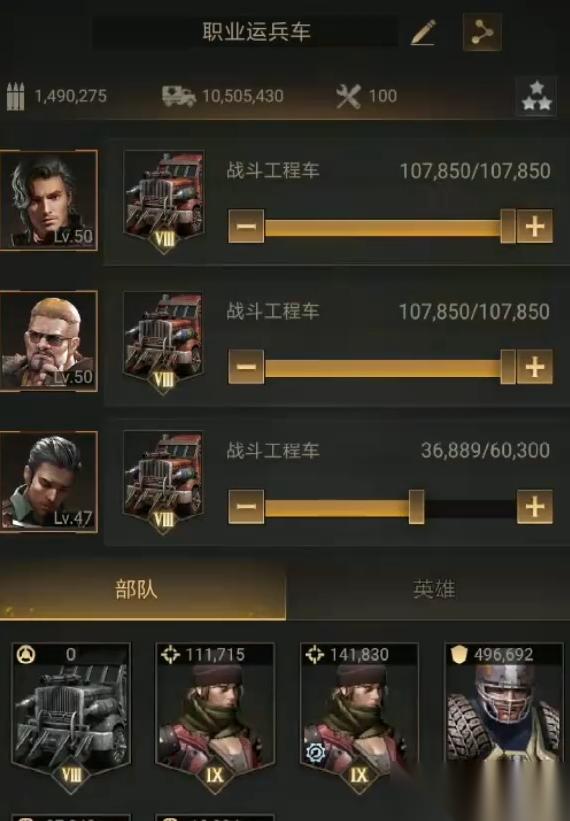Image resolution: width=570 pixels, height=821 pixels.
Task: Add third row troops with plus button
Action: [x=534, y=507]
